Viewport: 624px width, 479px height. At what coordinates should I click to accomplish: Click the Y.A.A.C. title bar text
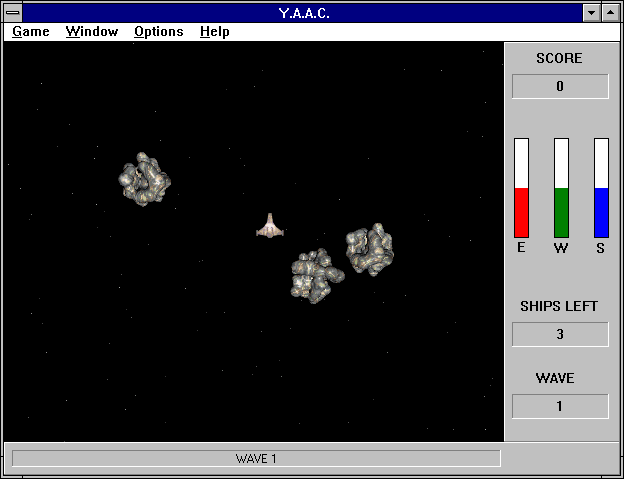[x=304, y=14]
